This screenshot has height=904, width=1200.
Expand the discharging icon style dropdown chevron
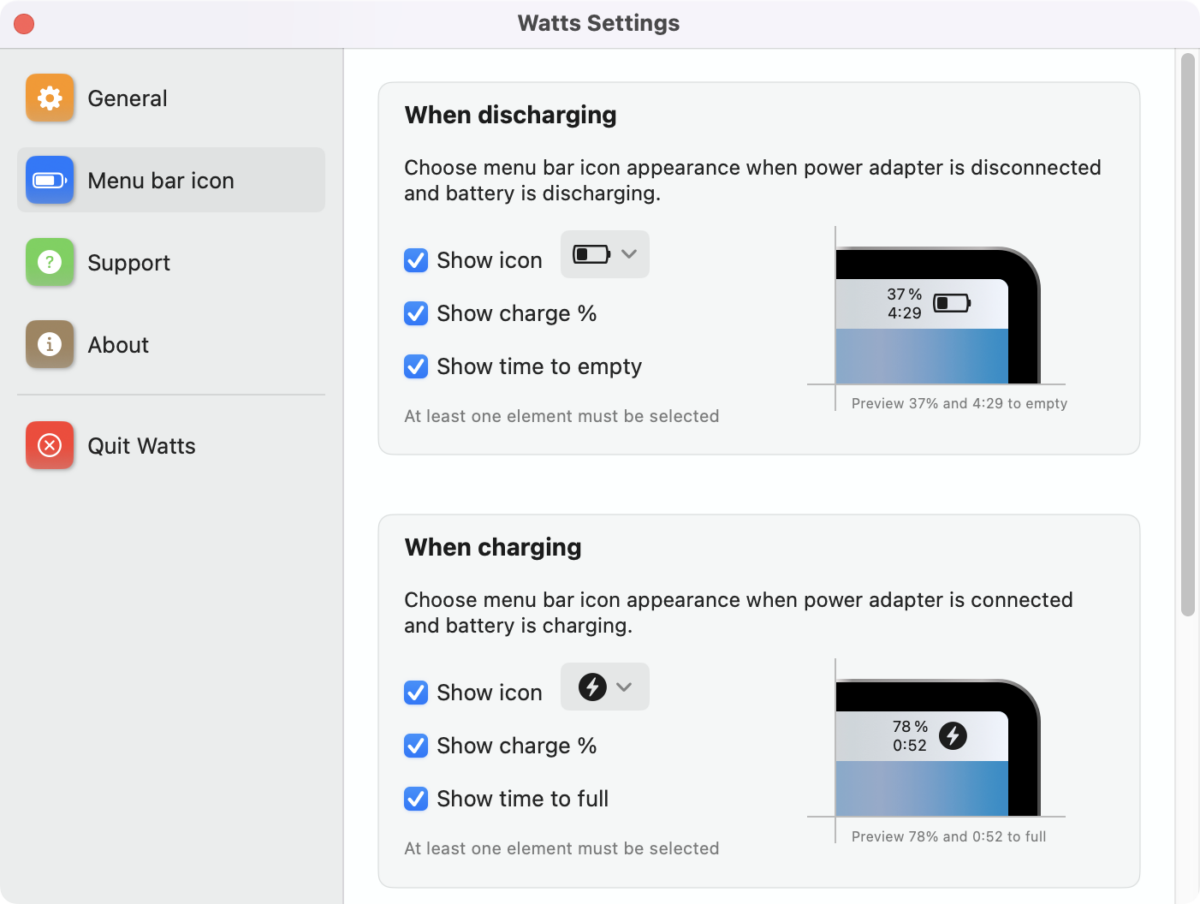tap(629, 254)
